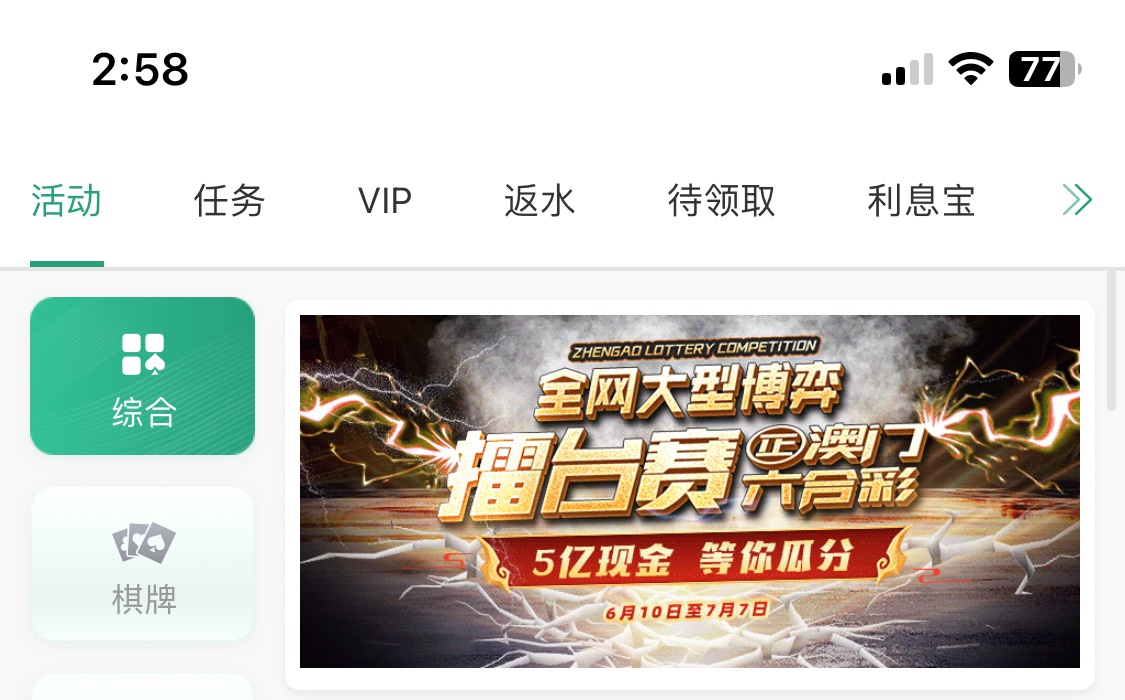Select the partially visible category tile below 棋牌
The height and width of the screenshot is (700, 1125).
[143, 686]
